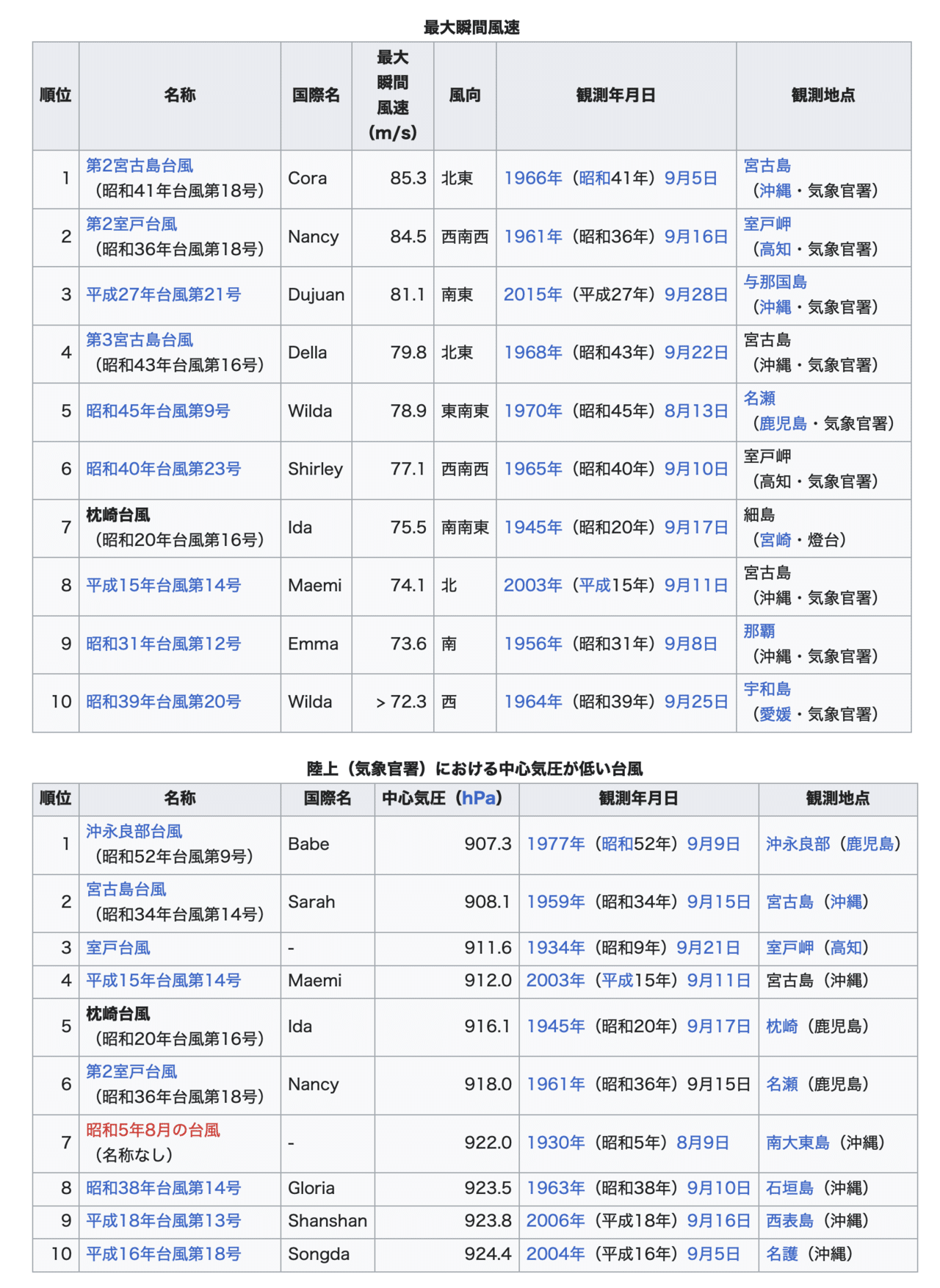Image resolution: width=940 pixels, height=1288 pixels.
Task: Click the 2006年 link
Action: point(556,1221)
